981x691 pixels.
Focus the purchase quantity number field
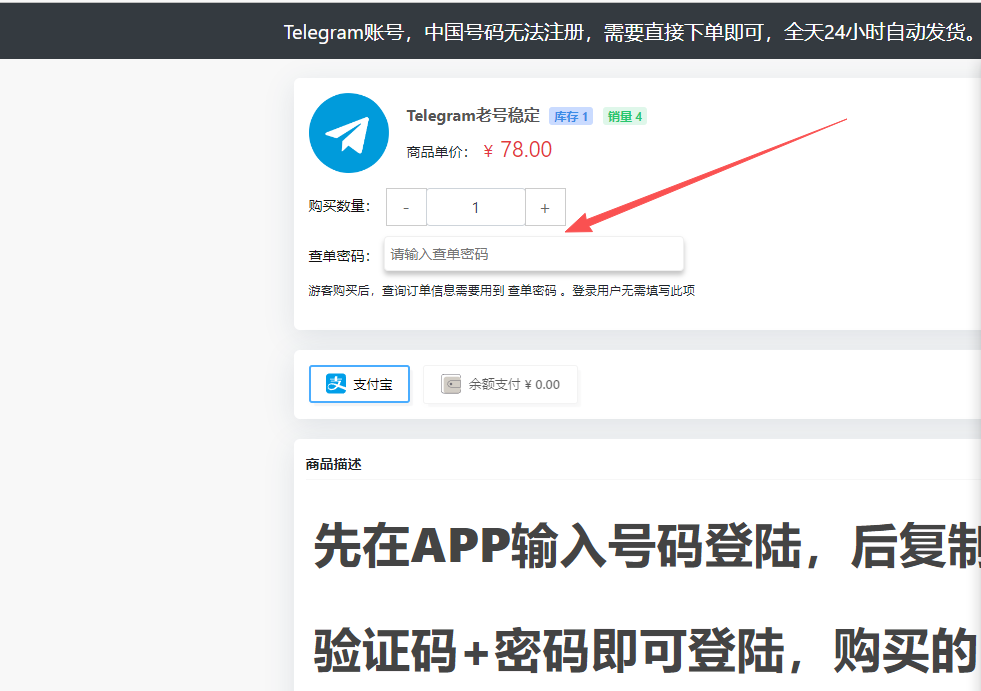click(475, 207)
